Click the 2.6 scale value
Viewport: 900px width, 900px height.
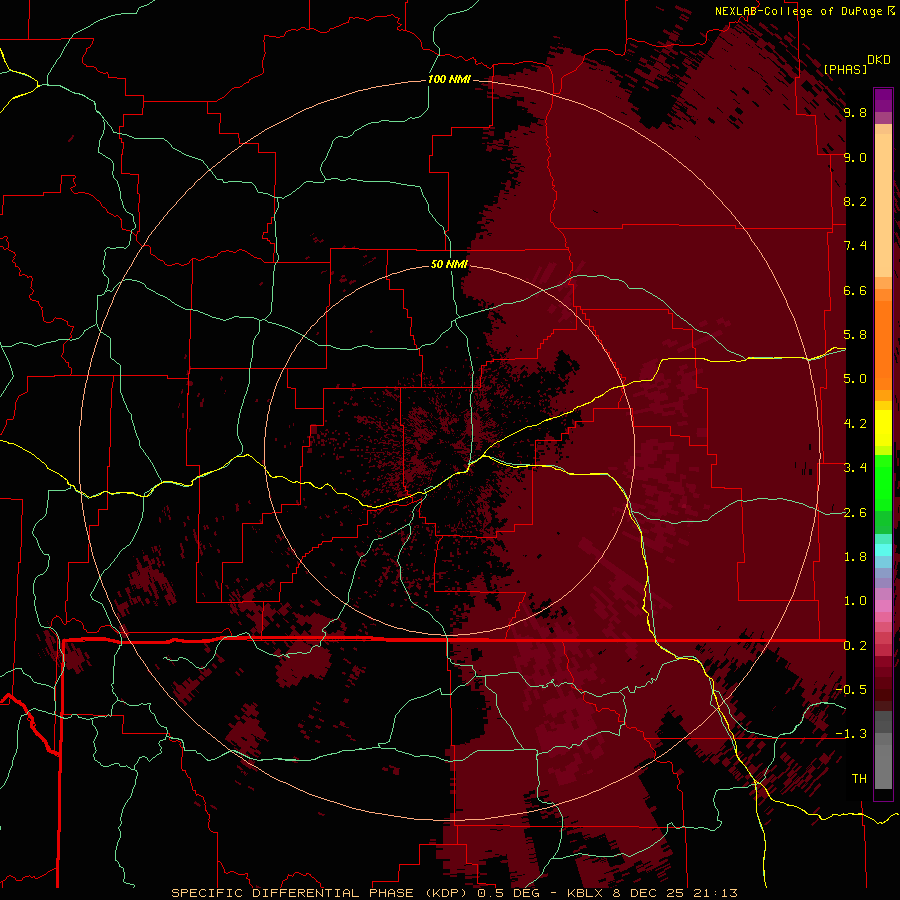tap(855, 513)
